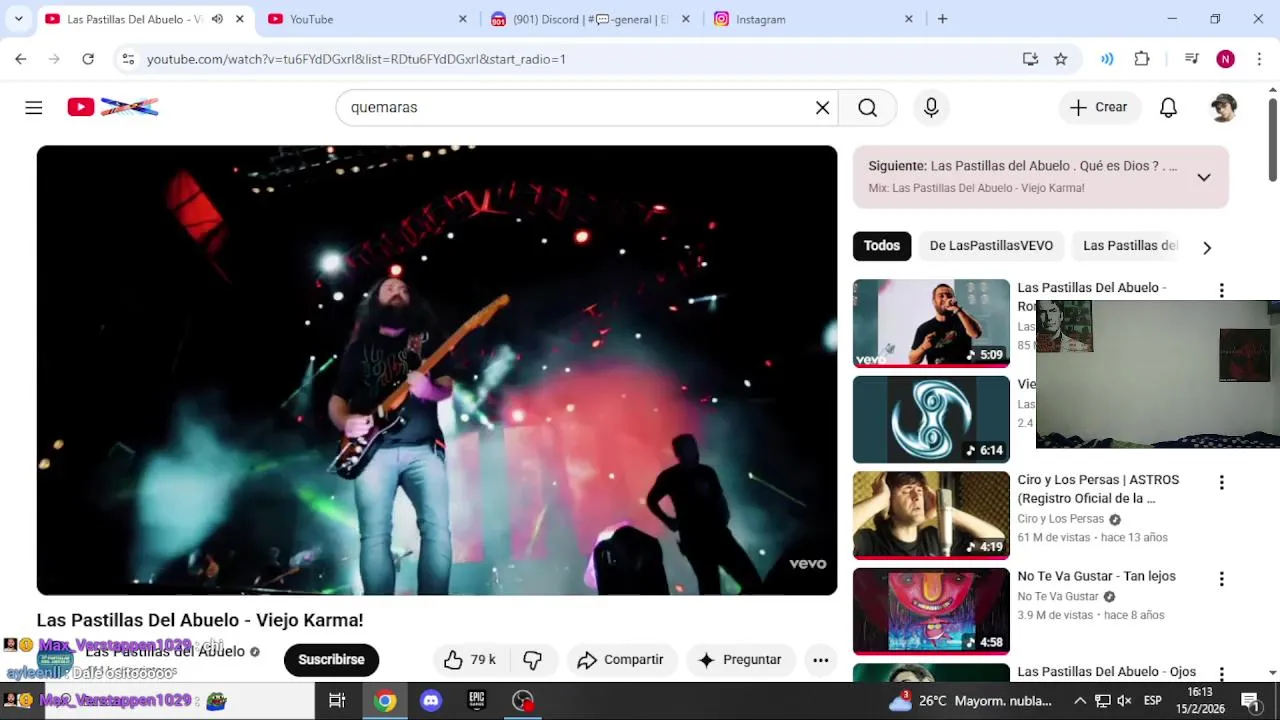The width and height of the screenshot is (1280, 720).
Task: Open Google Chrome from the taskbar
Action: coord(384,701)
